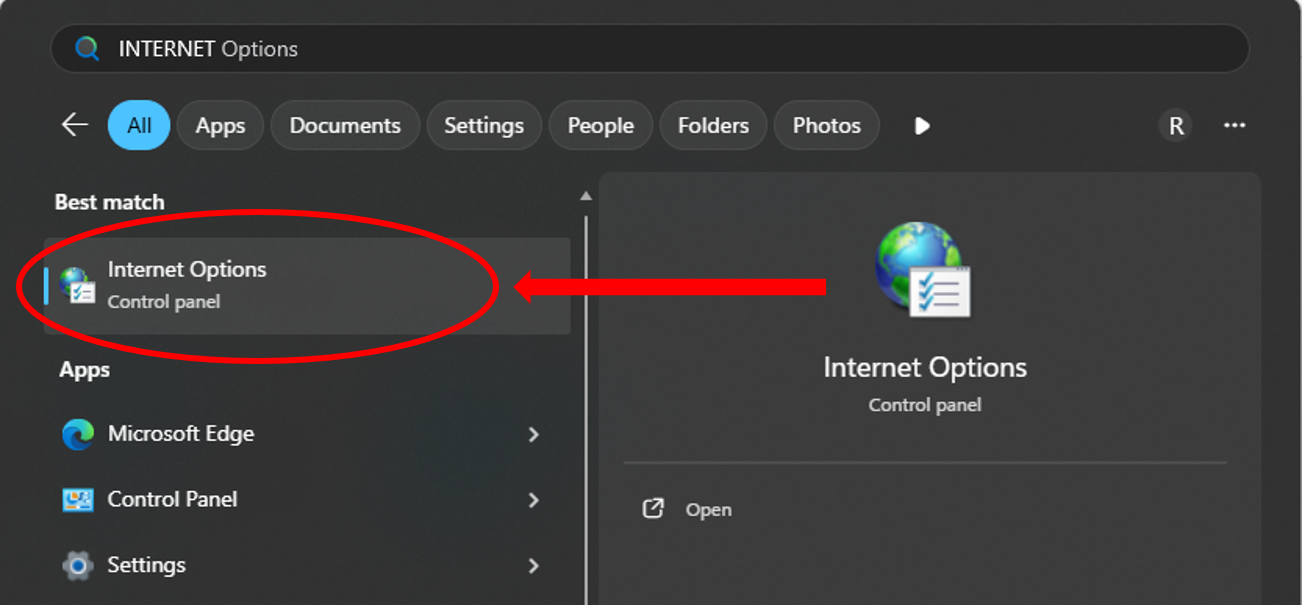The image size is (1302, 605).
Task: Click Internet Options title in preview pane
Action: [x=925, y=367]
